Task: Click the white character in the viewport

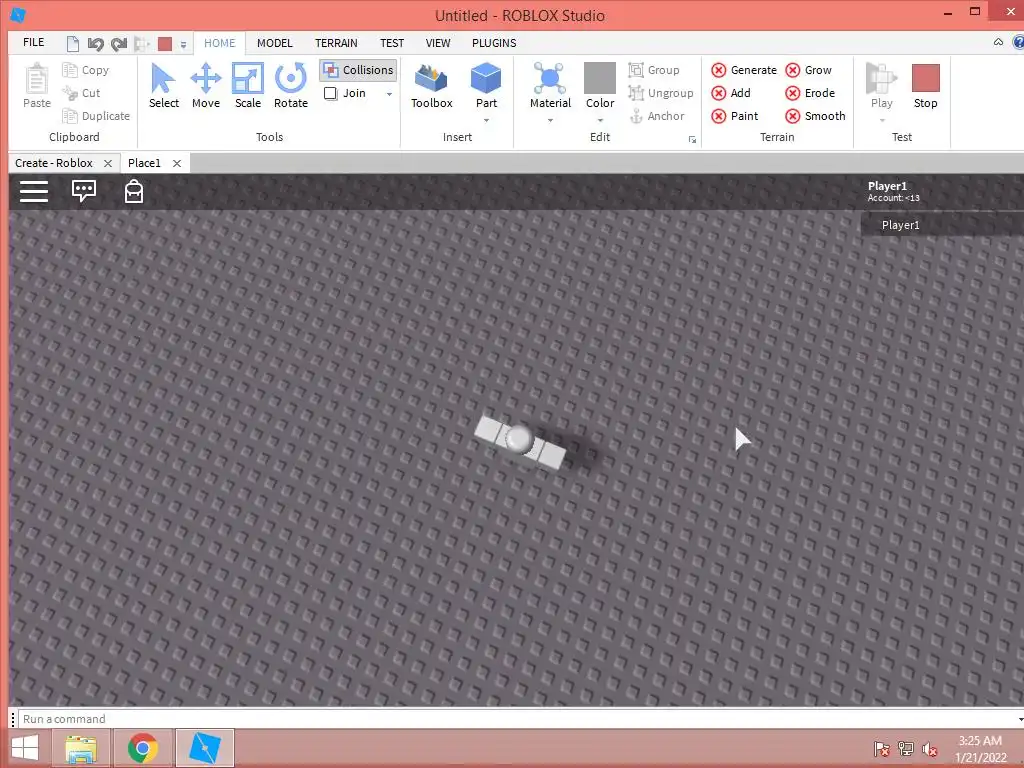Action: point(520,441)
